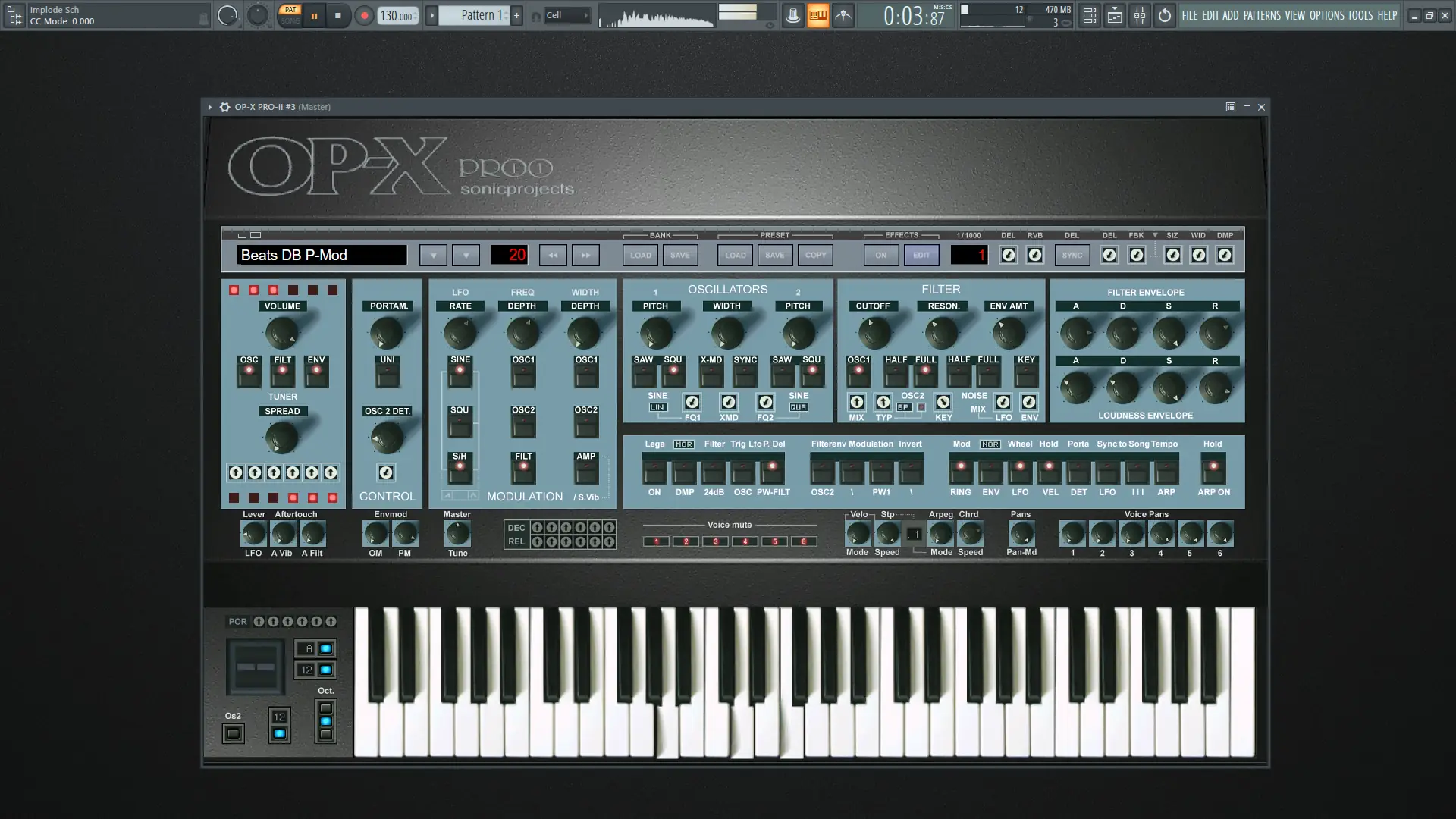Toggle oscillator SYNC switch

click(x=745, y=375)
